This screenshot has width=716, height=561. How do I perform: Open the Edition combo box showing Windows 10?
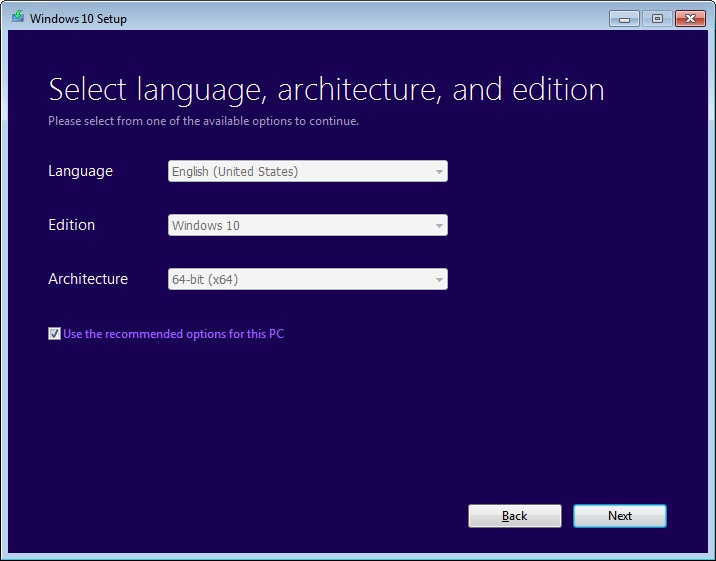pyautogui.click(x=300, y=225)
